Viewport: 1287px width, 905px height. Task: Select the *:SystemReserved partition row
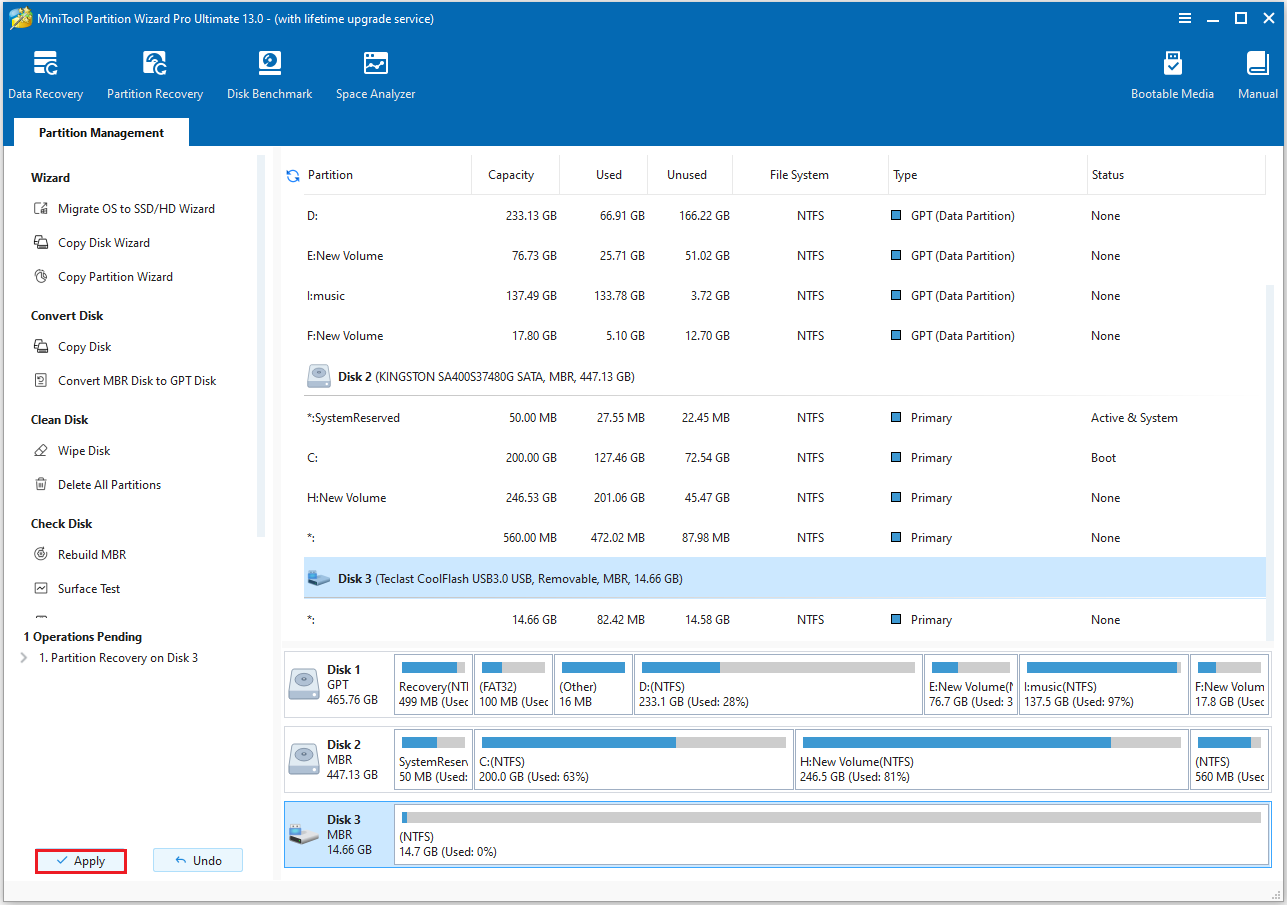(x=785, y=418)
